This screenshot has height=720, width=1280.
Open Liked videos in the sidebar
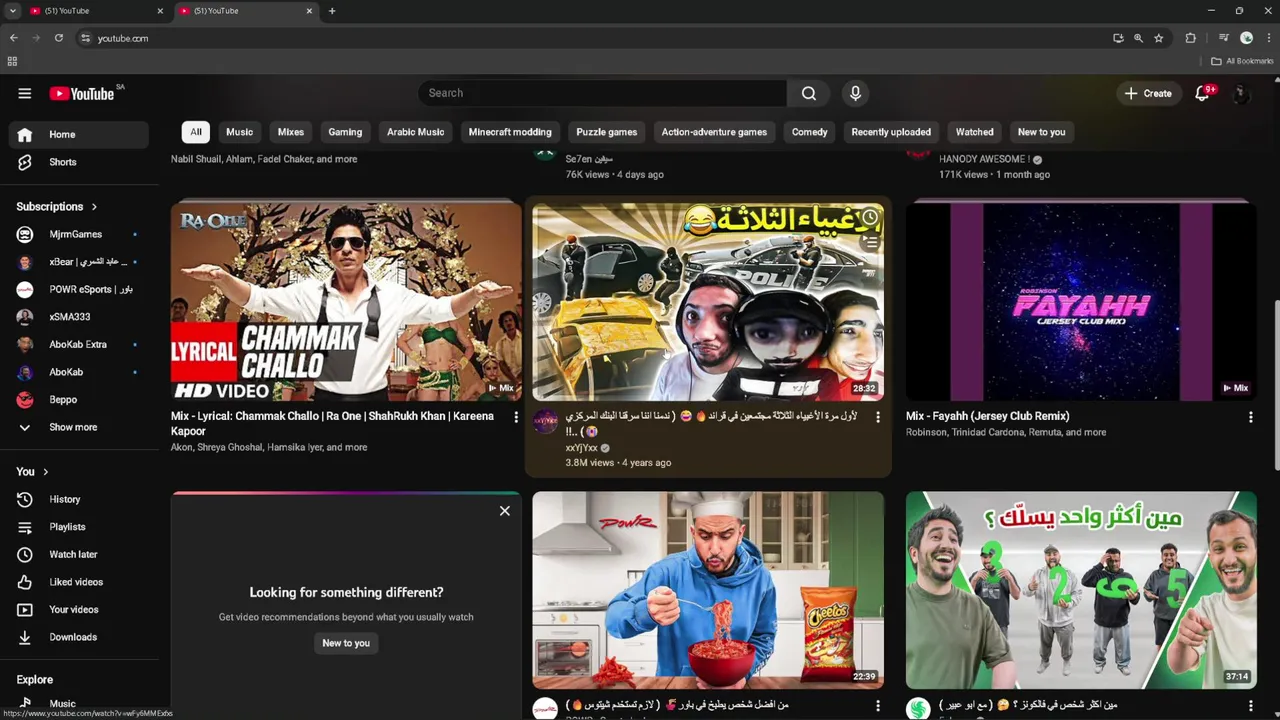[x=78, y=582]
